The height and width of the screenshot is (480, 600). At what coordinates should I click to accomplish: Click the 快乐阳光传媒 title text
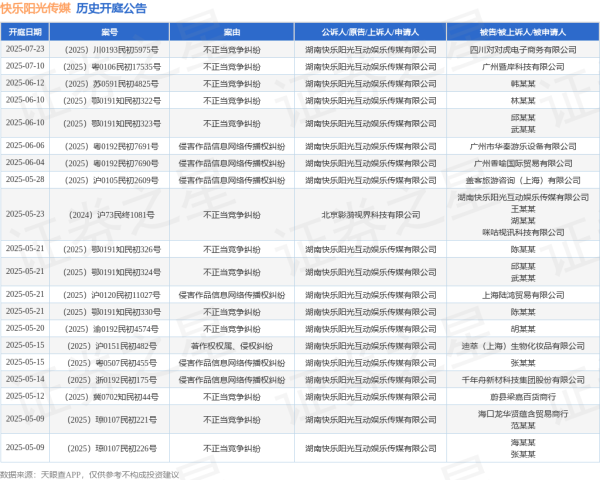coord(36,8)
